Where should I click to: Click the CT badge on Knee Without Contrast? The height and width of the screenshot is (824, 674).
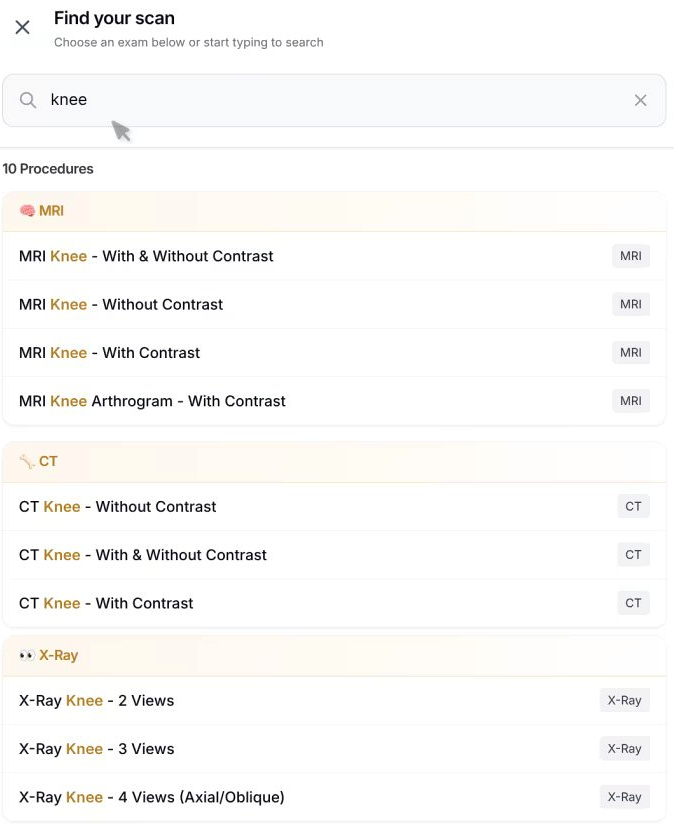click(633, 506)
